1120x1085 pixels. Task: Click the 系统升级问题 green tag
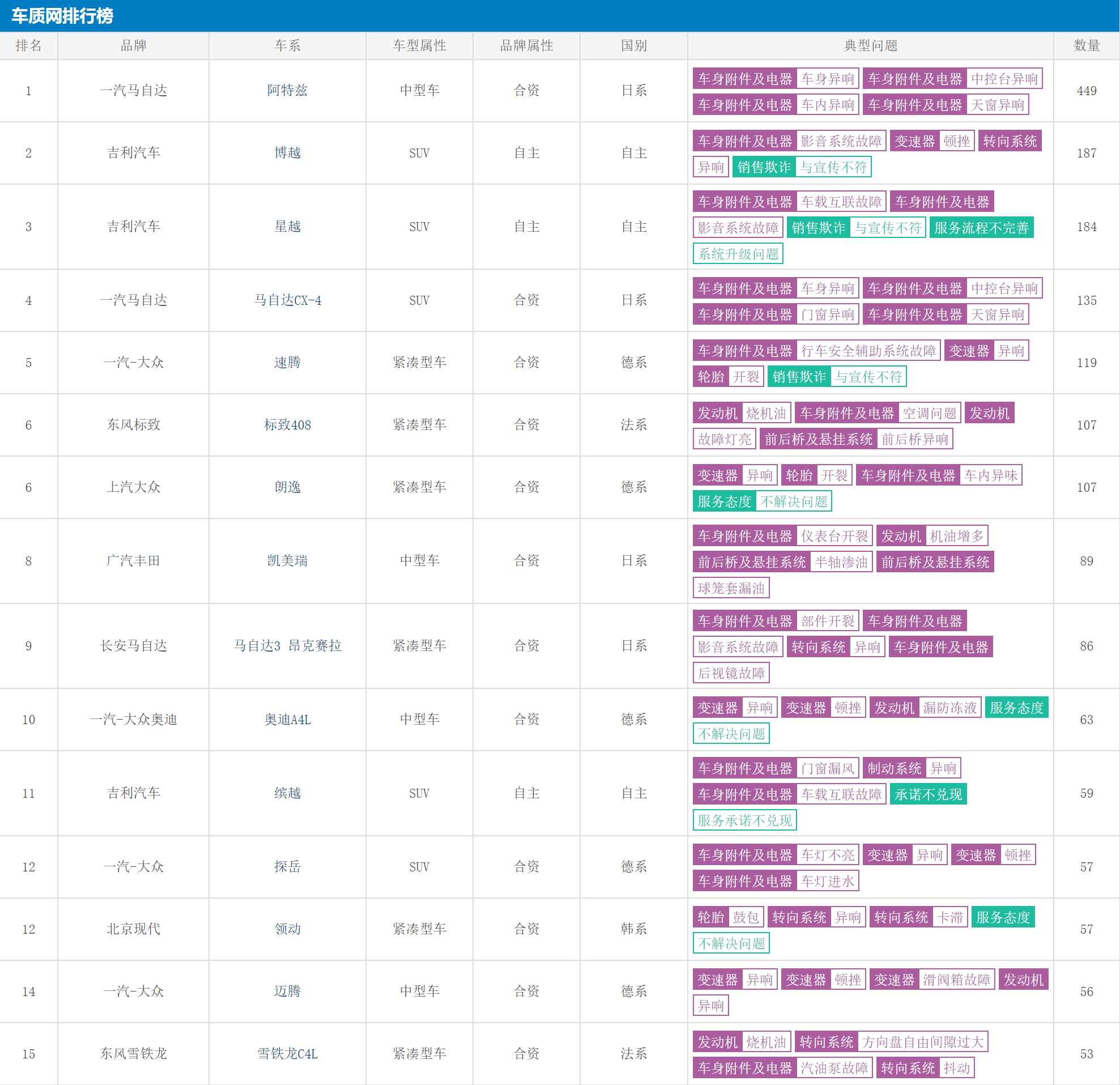738,254
